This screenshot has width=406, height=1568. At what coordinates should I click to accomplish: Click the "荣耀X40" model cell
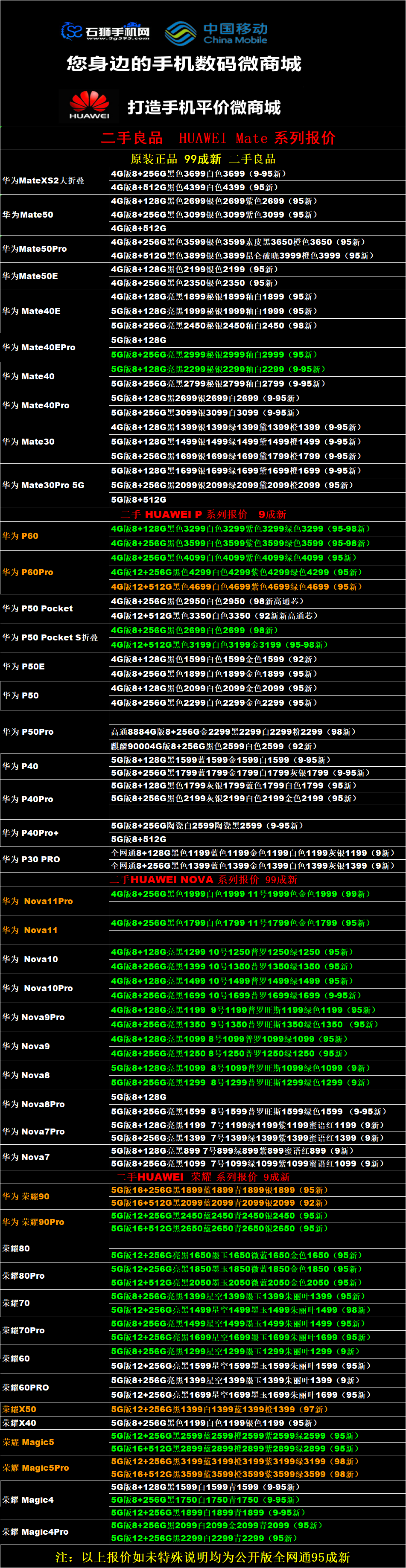[55, 1423]
